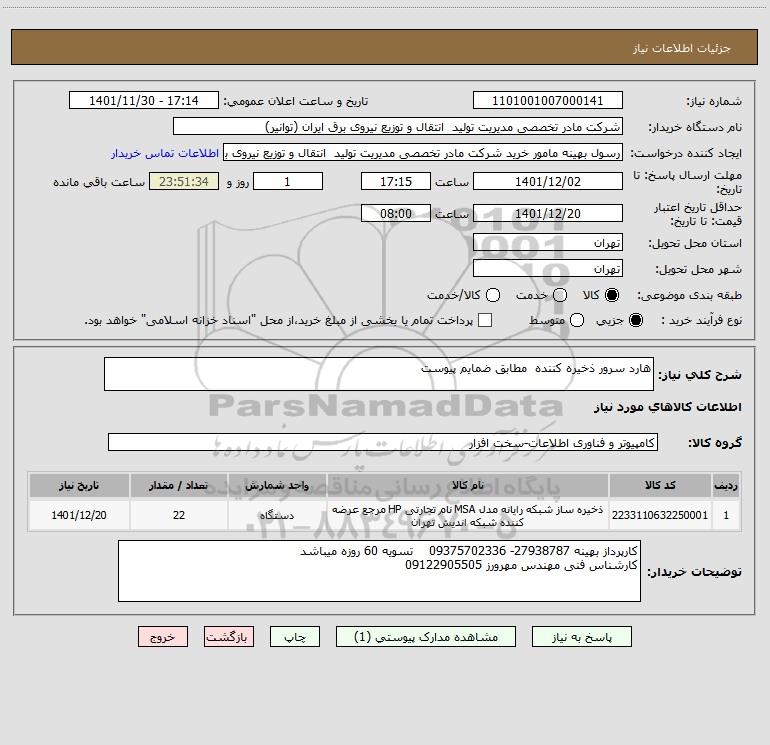Click the شماره نیاز field 1101001007000141
Screen dimensions: 770x745
pos(548,101)
